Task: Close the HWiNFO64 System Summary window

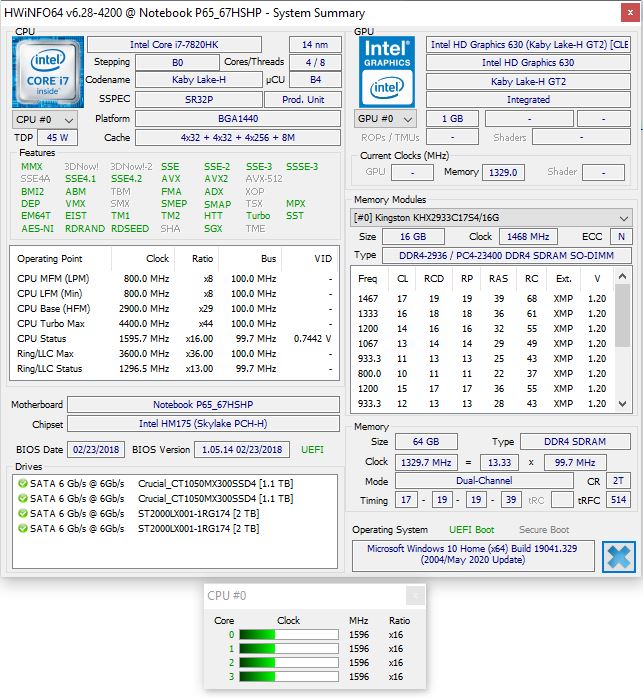Action: pos(630,13)
